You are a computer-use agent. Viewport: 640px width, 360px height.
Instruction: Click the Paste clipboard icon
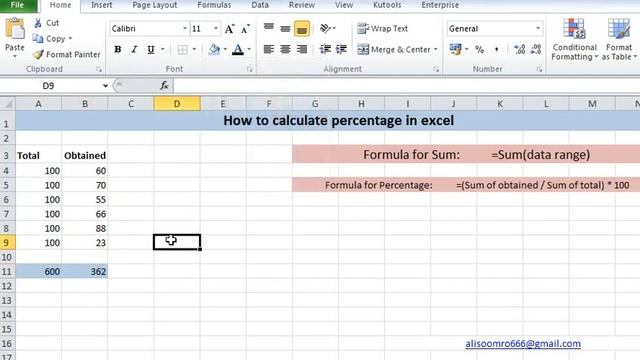[15, 29]
